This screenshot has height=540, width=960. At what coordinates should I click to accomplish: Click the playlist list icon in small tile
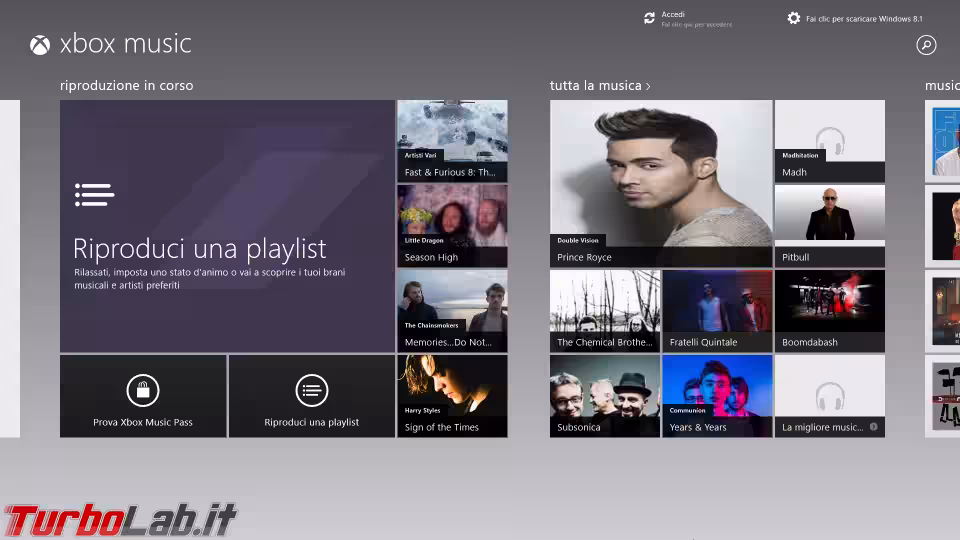pos(312,390)
